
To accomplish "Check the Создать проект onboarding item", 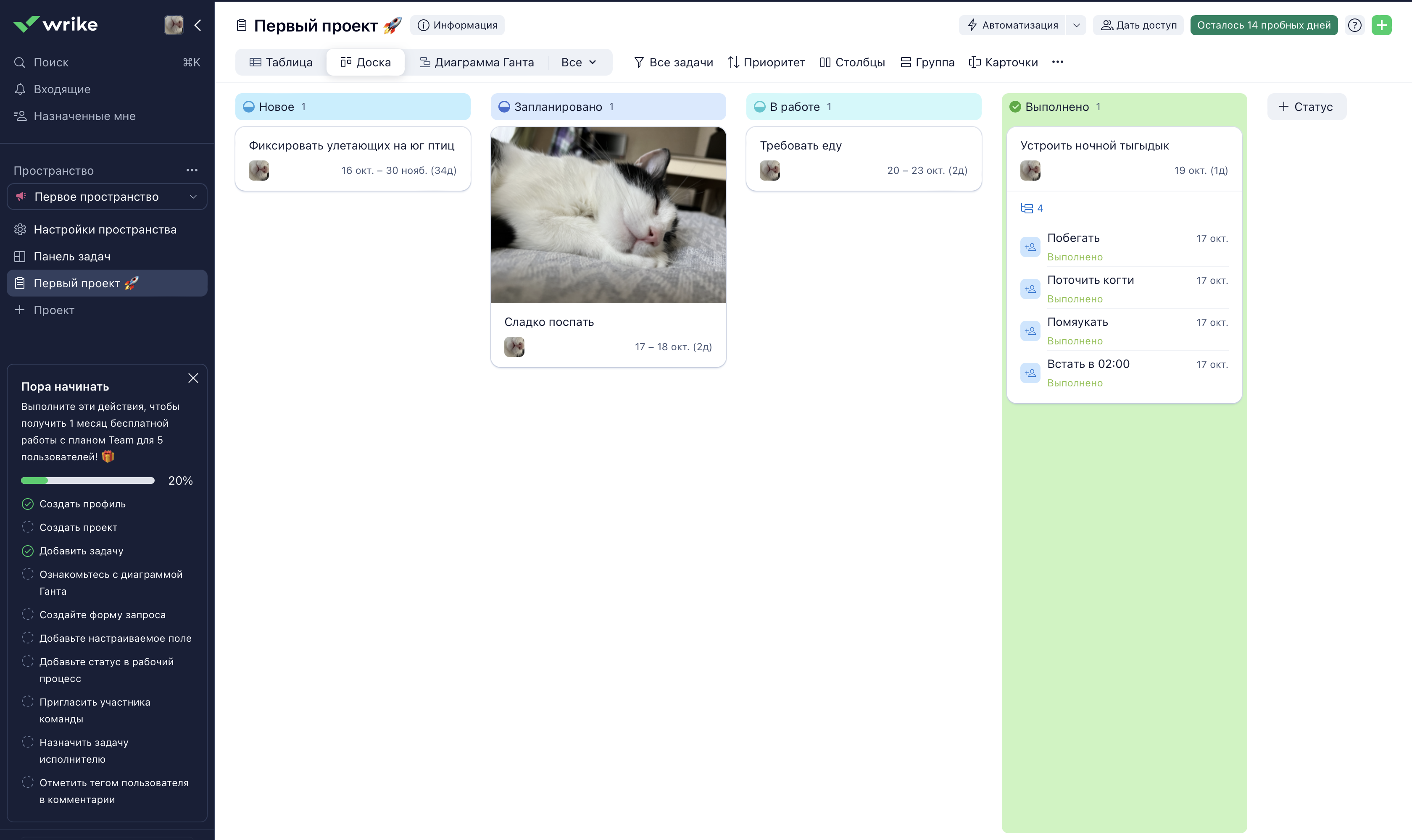I will [x=28, y=527].
